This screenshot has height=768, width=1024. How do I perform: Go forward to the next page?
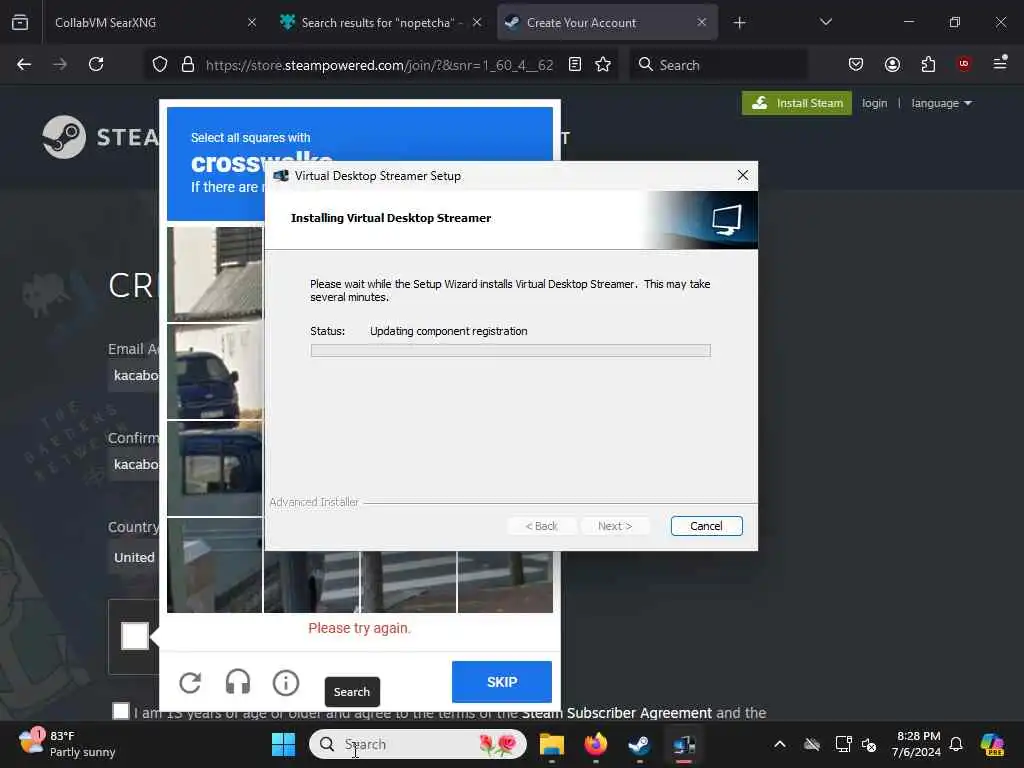tap(59, 64)
